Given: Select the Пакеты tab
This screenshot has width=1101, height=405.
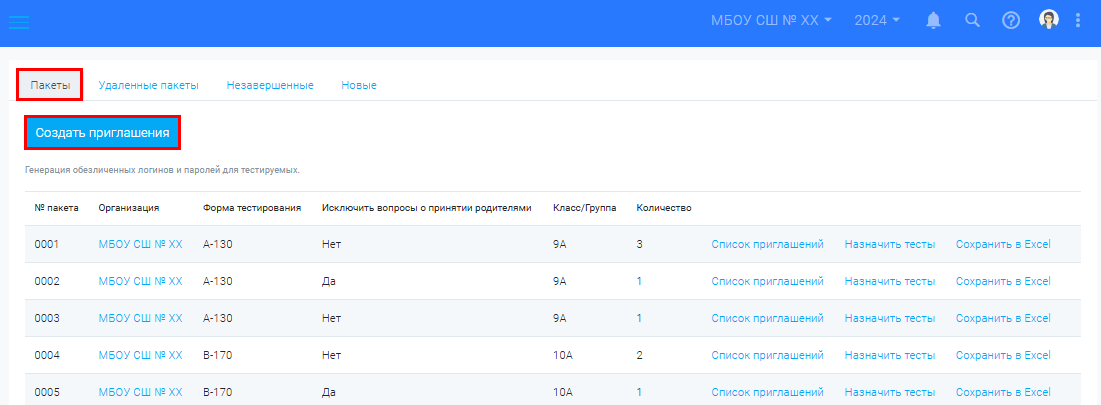Looking at the screenshot, I should [x=50, y=85].
